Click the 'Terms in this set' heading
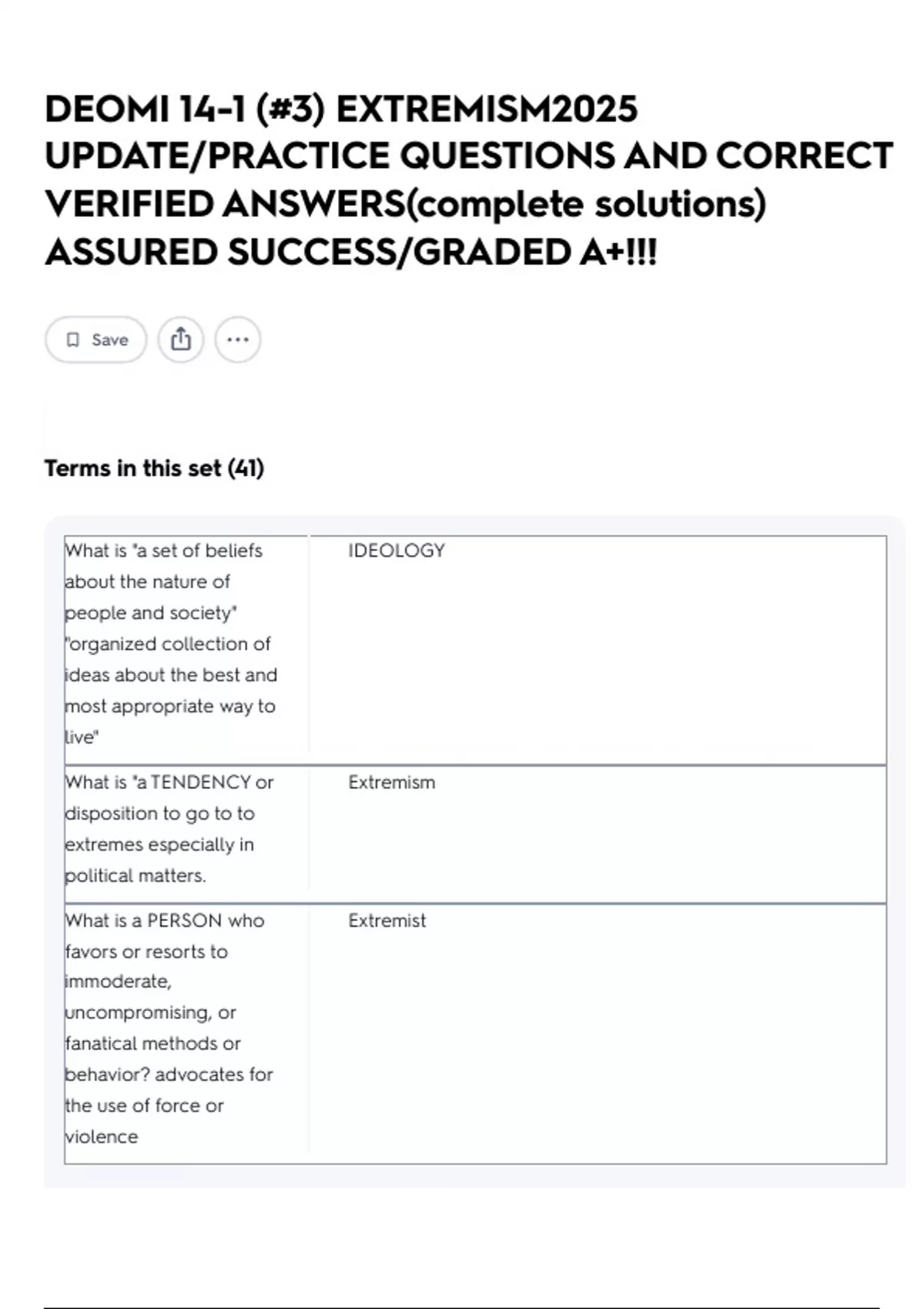The width and height of the screenshot is (924, 1309). [132, 468]
